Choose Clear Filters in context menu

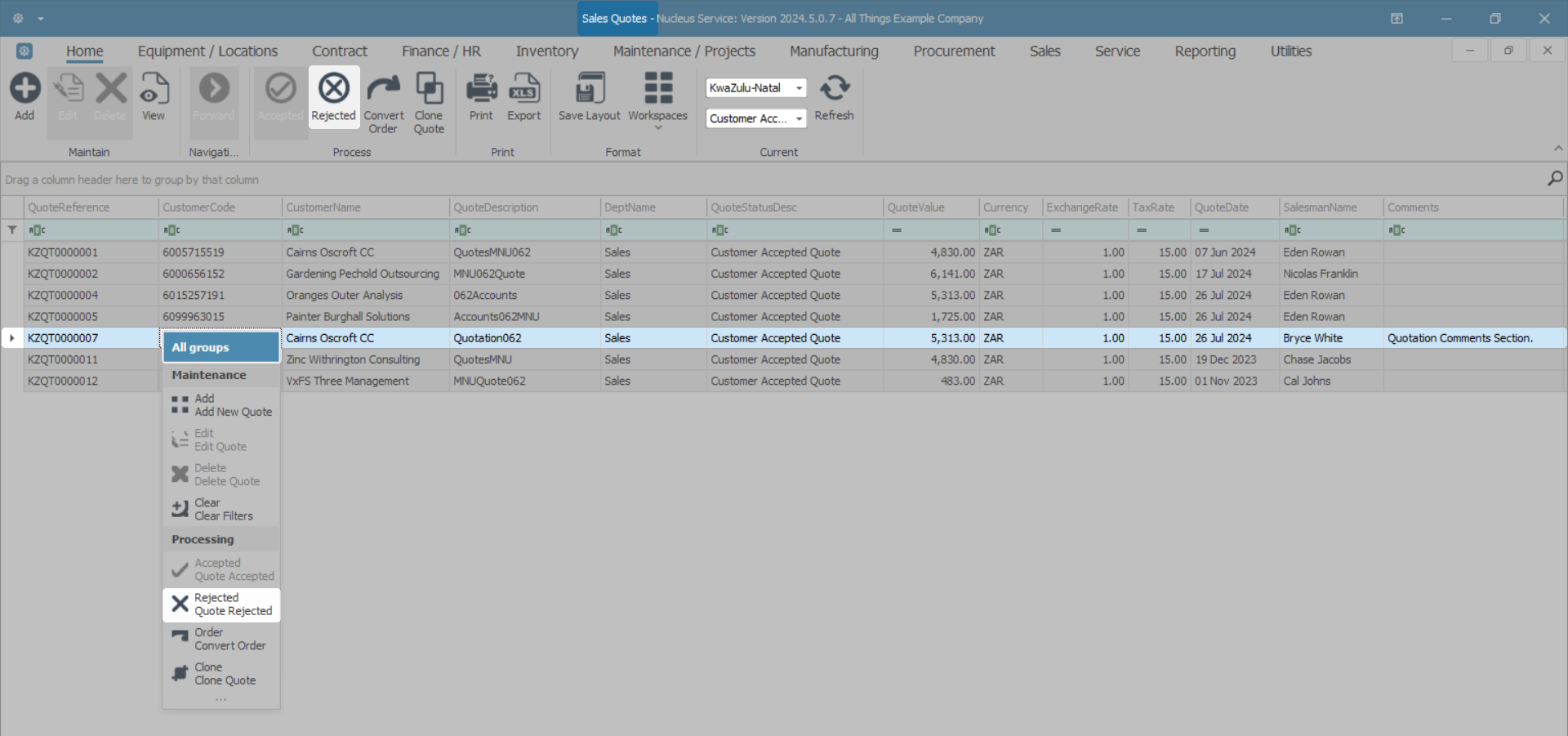click(221, 510)
